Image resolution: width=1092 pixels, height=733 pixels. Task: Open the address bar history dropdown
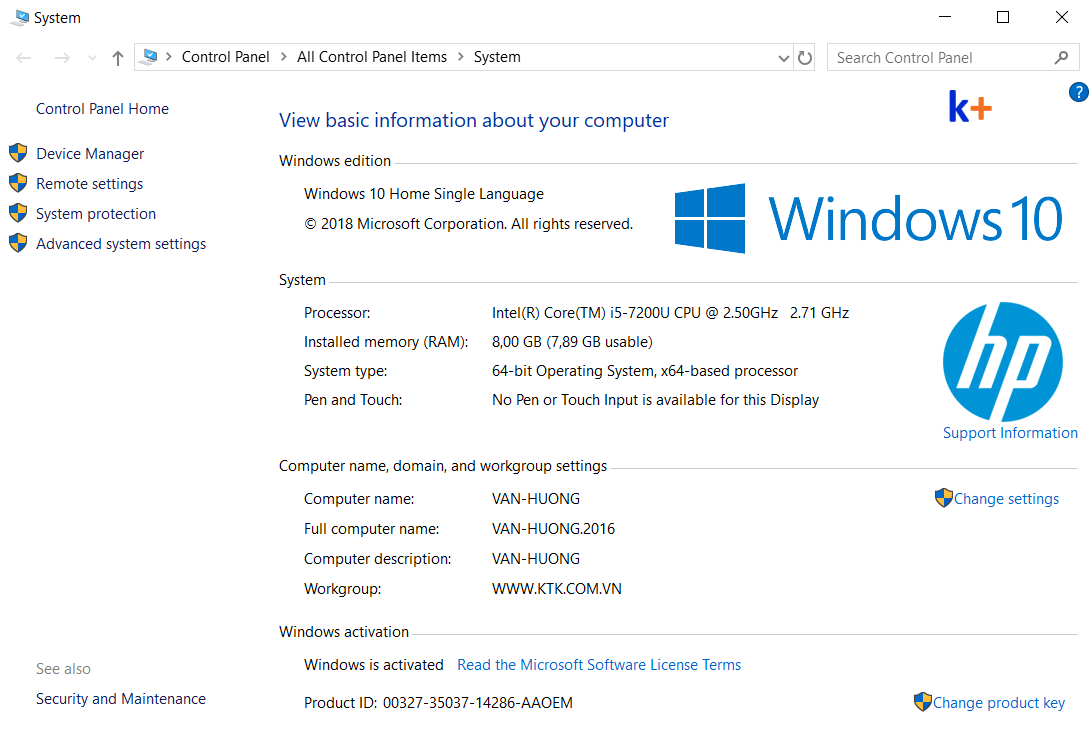783,58
